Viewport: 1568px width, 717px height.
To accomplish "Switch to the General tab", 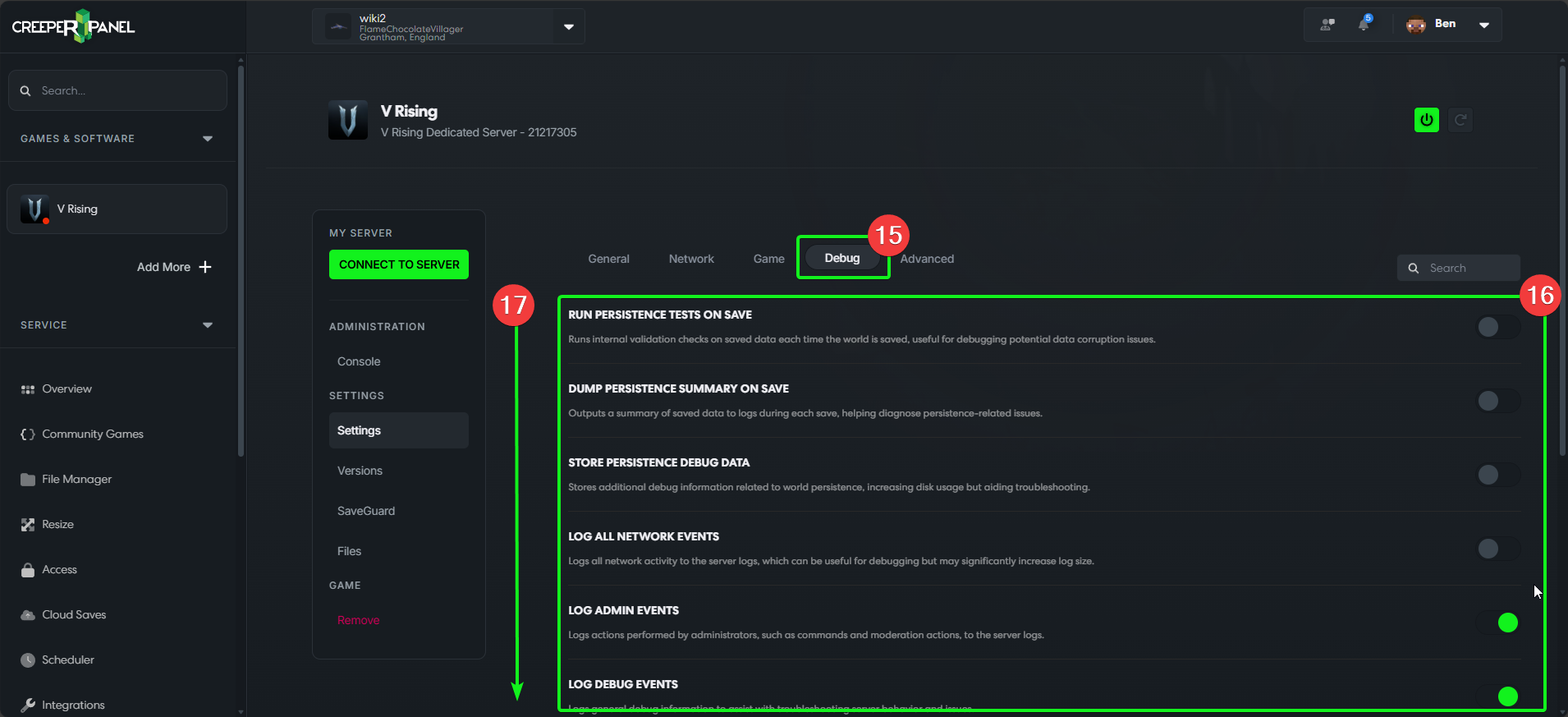I will coord(608,259).
